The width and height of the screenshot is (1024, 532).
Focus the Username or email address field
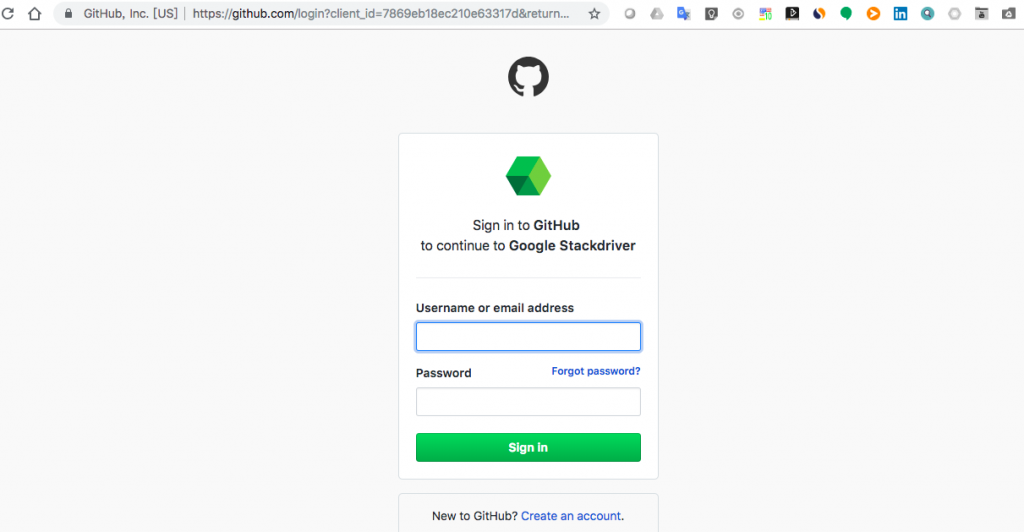pos(528,337)
